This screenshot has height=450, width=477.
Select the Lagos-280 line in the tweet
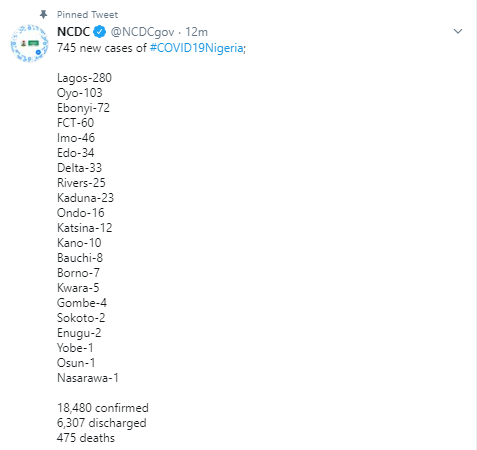click(x=84, y=78)
